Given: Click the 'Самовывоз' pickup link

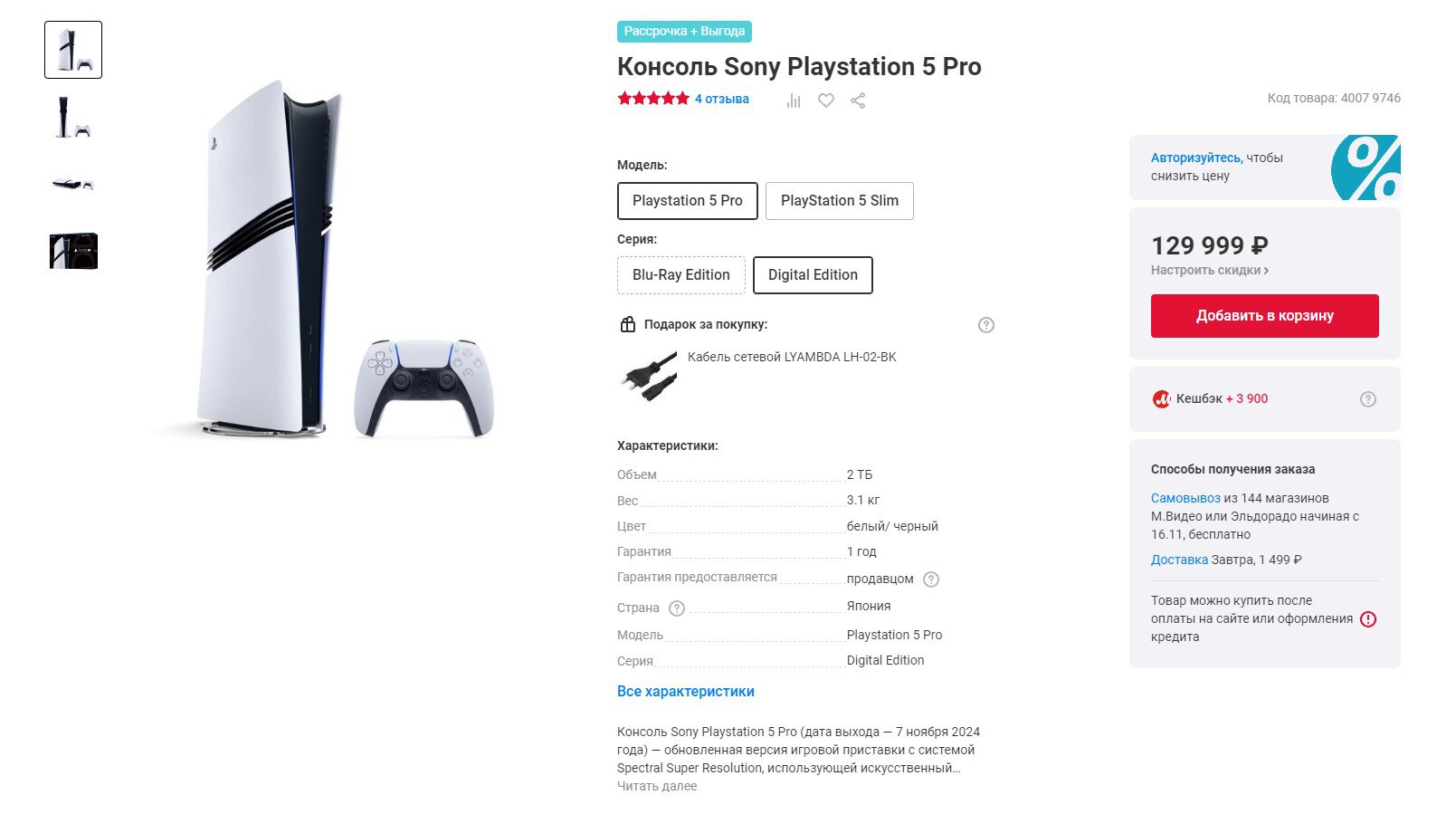Looking at the screenshot, I should [1185, 498].
